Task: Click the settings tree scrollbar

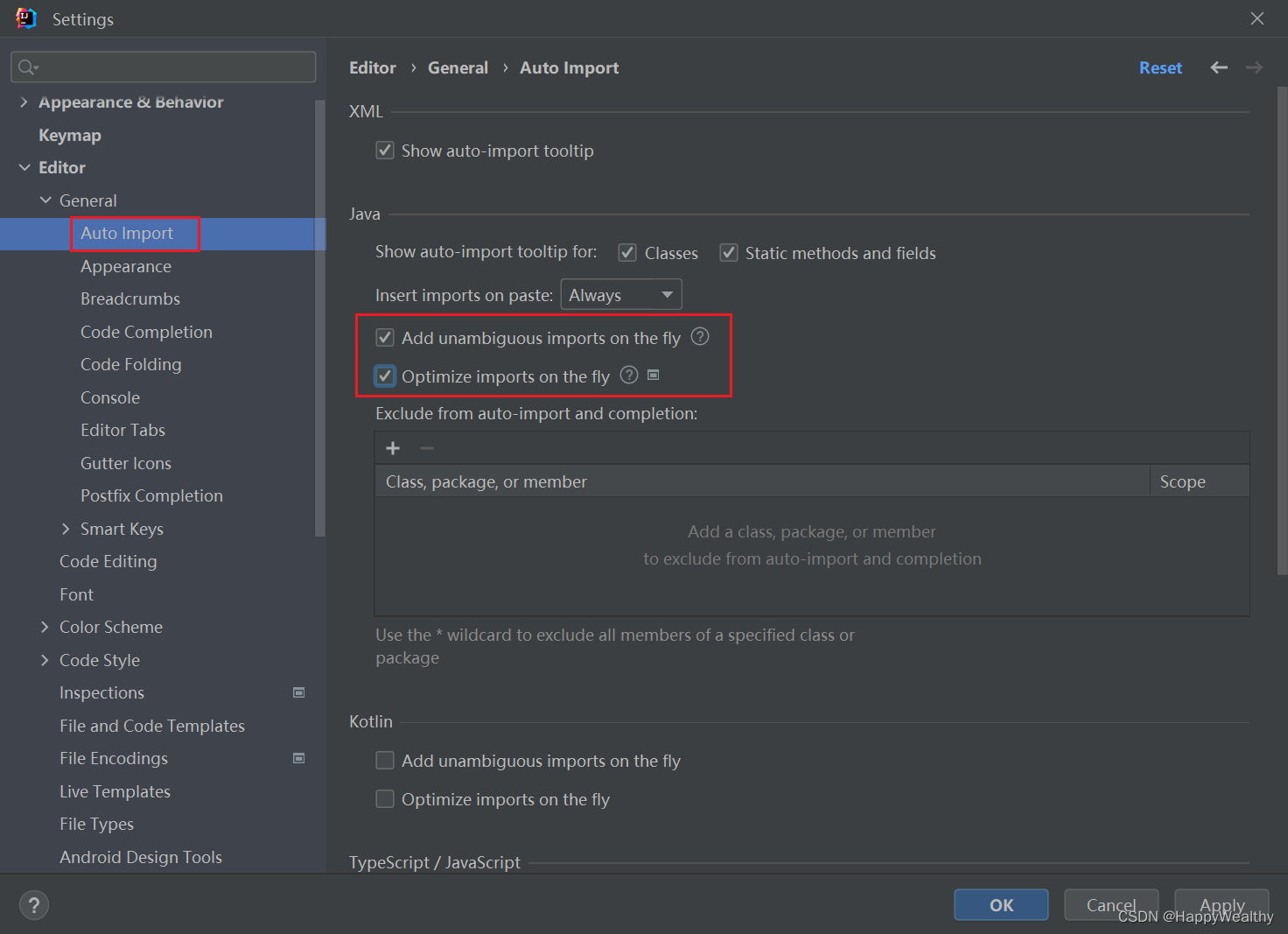Action: pos(319,317)
